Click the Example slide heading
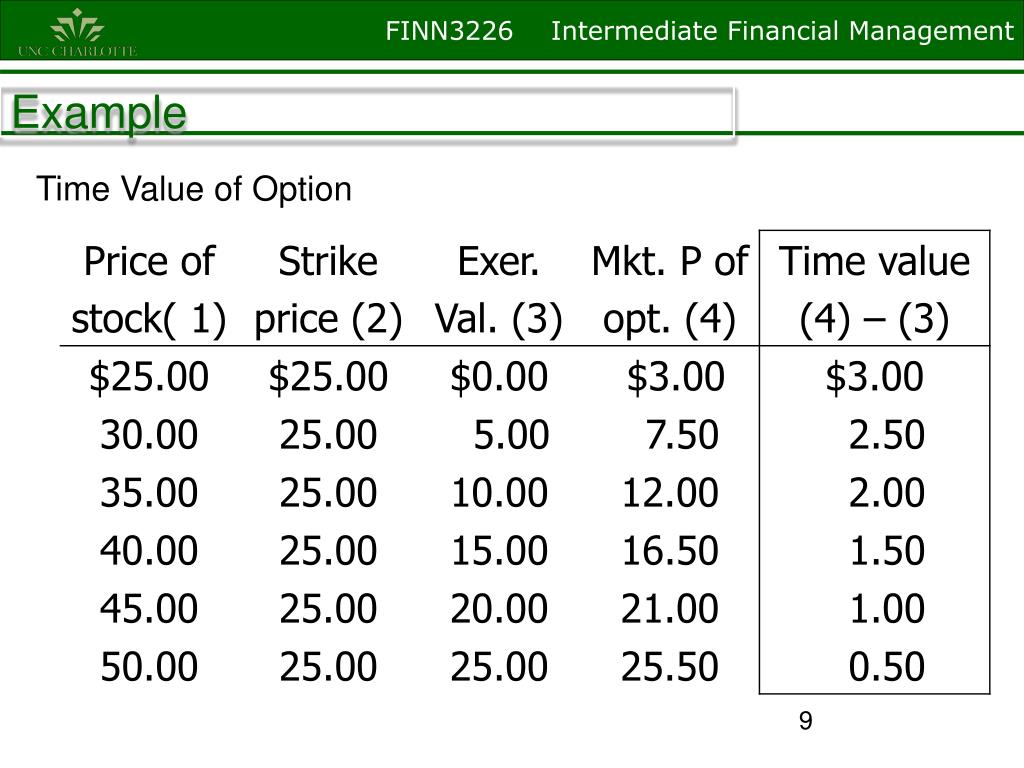 click(x=99, y=113)
